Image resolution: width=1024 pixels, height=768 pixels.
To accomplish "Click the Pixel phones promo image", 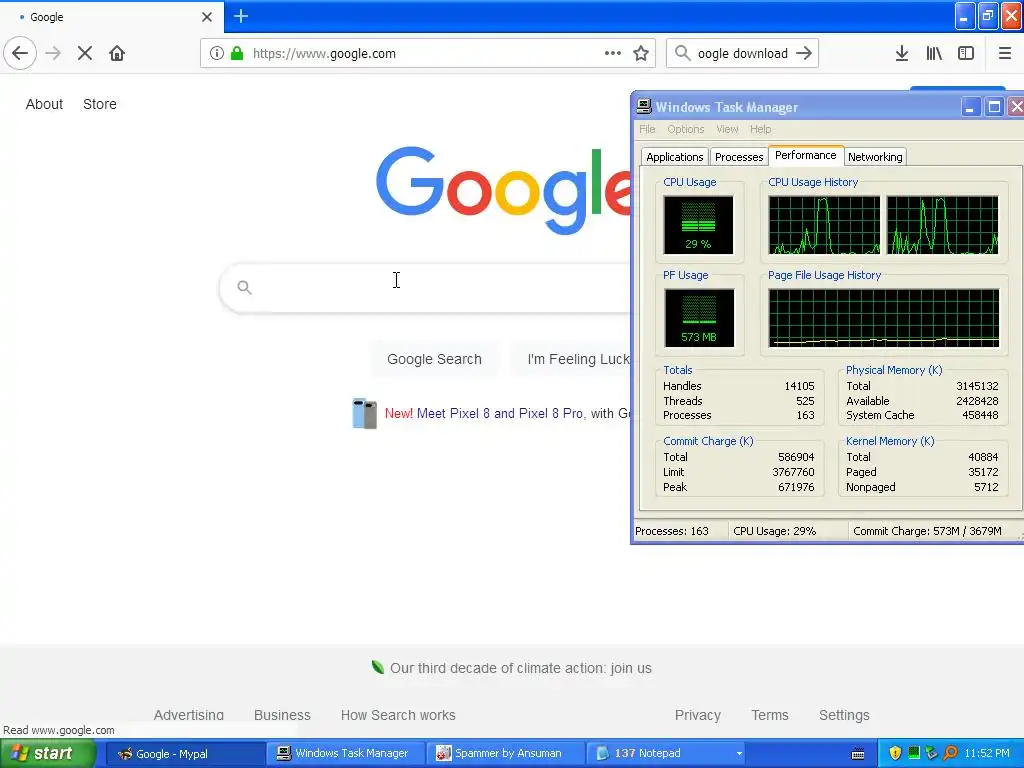I will 364,413.
